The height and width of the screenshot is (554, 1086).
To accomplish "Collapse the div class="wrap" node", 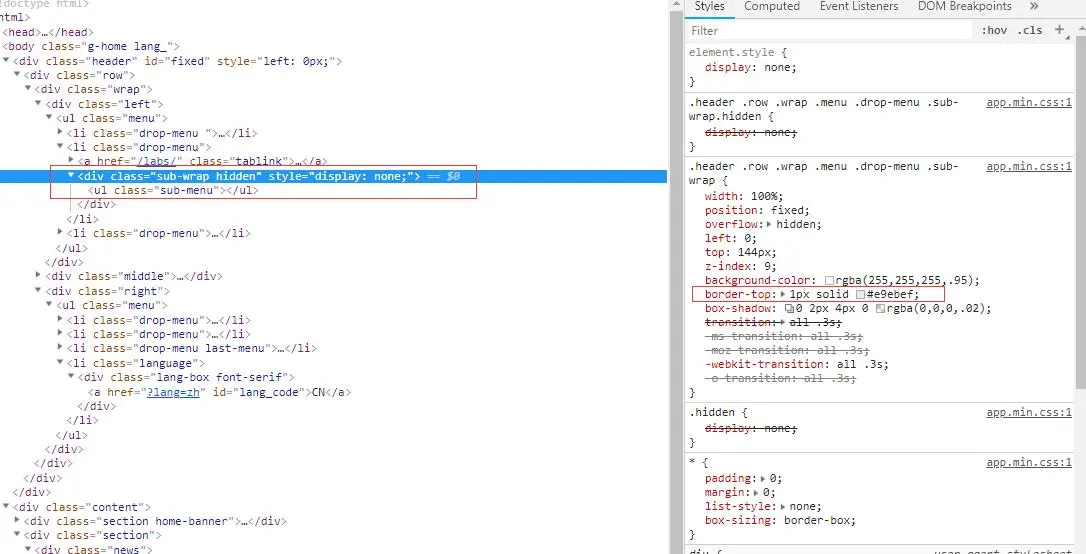I will 28,89.
